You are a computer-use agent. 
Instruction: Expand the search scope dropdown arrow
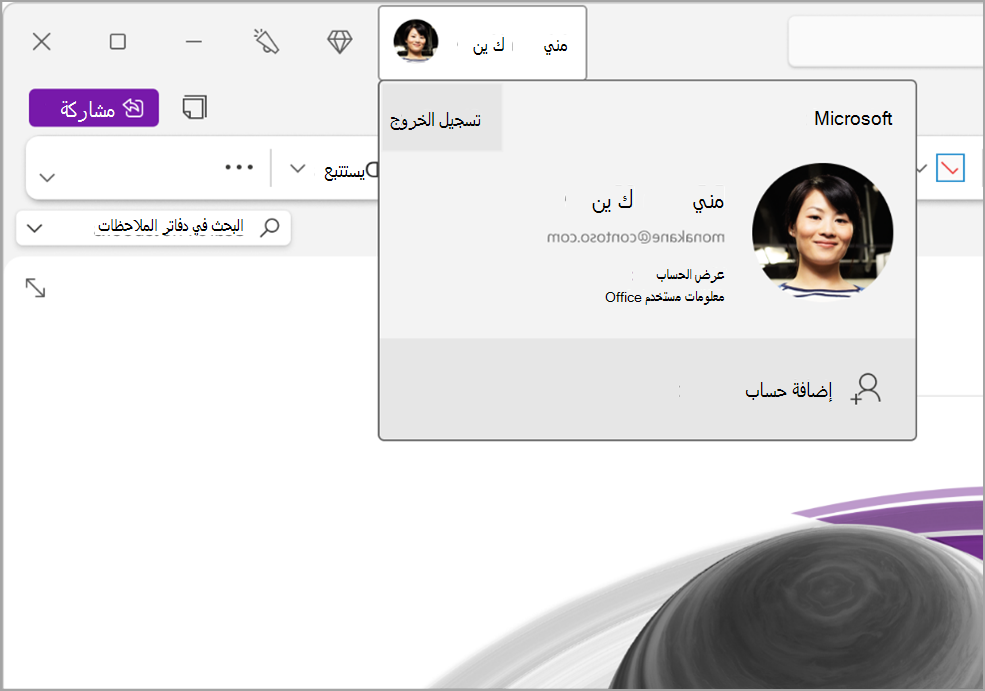tap(35, 228)
